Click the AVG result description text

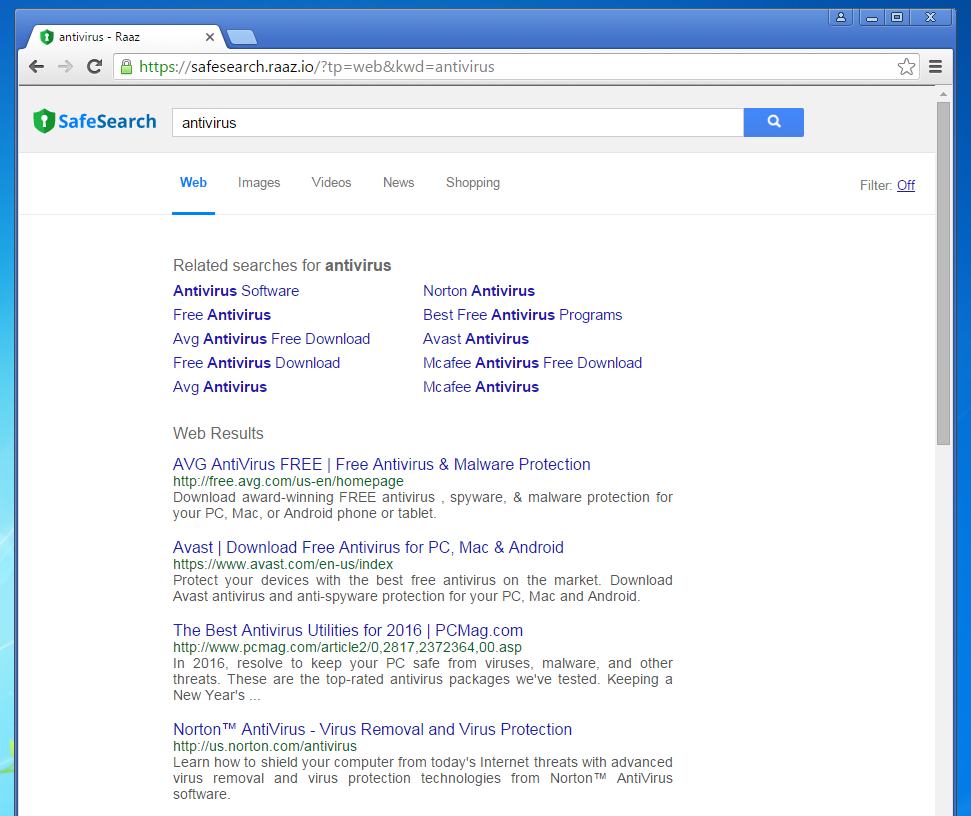coord(423,505)
